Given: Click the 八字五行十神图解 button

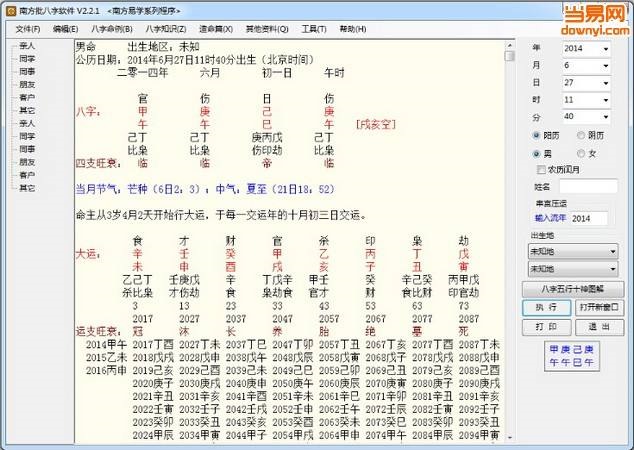Looking at the screenshot, I should [x=573, y=289].
